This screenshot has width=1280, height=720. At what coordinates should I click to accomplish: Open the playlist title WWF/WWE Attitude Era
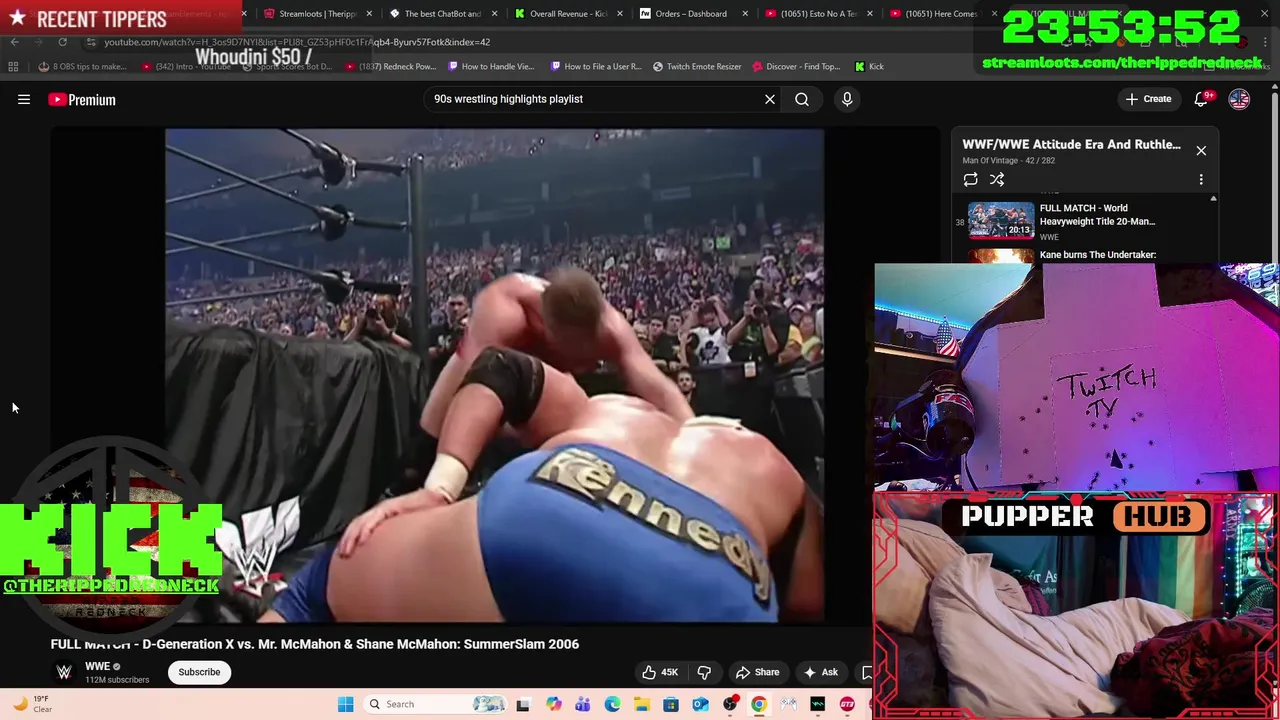pyautogui.click(x=1071, y=144)
